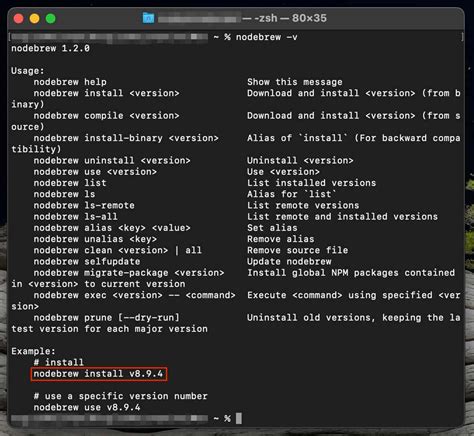Viewport: 474px width, 436px height.
Task: Click 'nodebrew unalias <key>' line
Action: pos(95,239)
